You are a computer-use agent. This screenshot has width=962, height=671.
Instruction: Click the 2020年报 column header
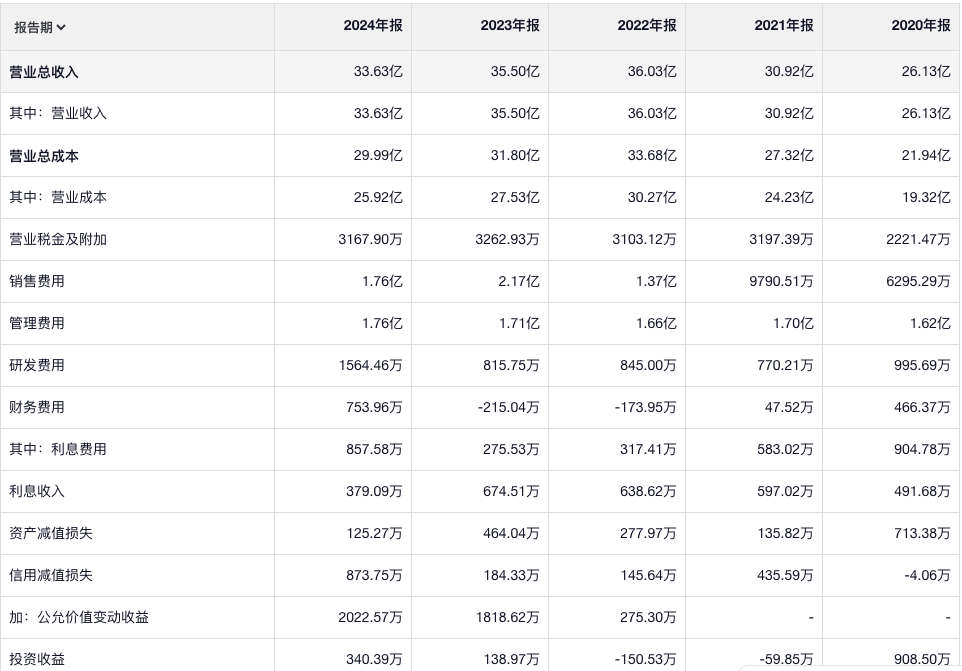click(920, 26)
